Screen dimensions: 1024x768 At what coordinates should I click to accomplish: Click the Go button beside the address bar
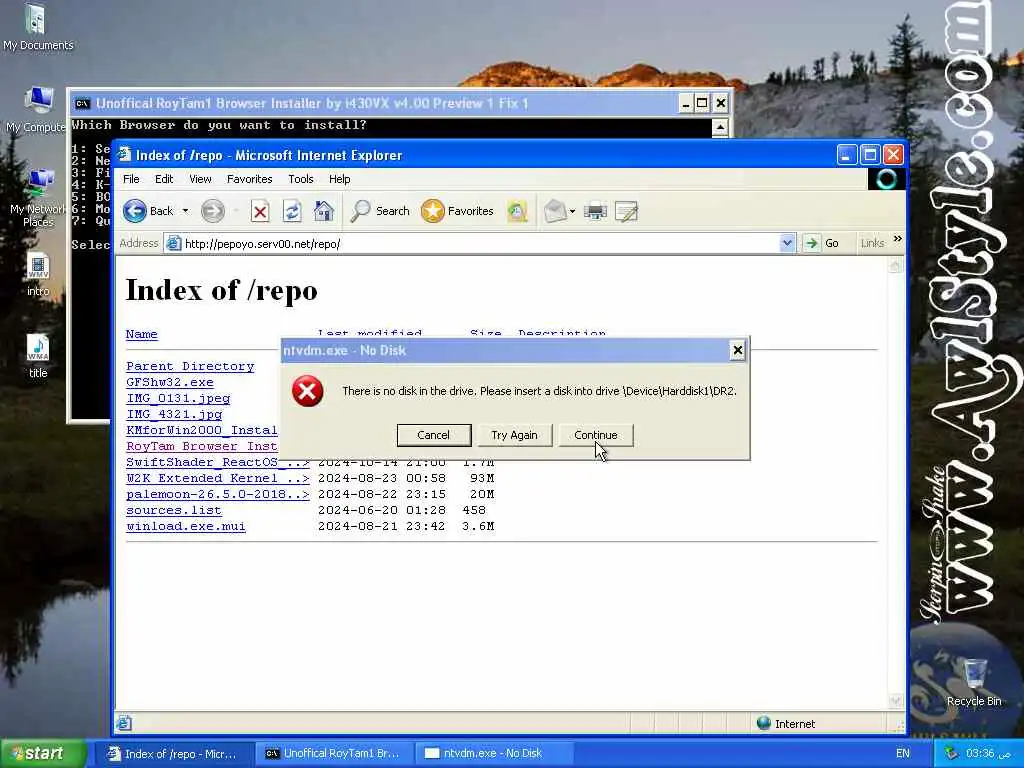[x=822, y=244]
